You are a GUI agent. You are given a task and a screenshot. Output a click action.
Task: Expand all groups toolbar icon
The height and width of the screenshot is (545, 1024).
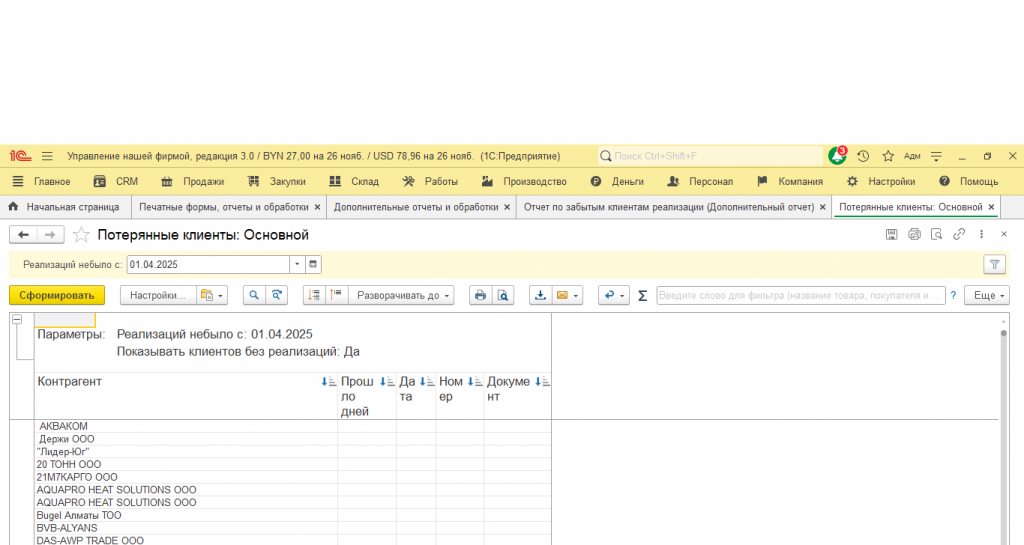point(336,295)
